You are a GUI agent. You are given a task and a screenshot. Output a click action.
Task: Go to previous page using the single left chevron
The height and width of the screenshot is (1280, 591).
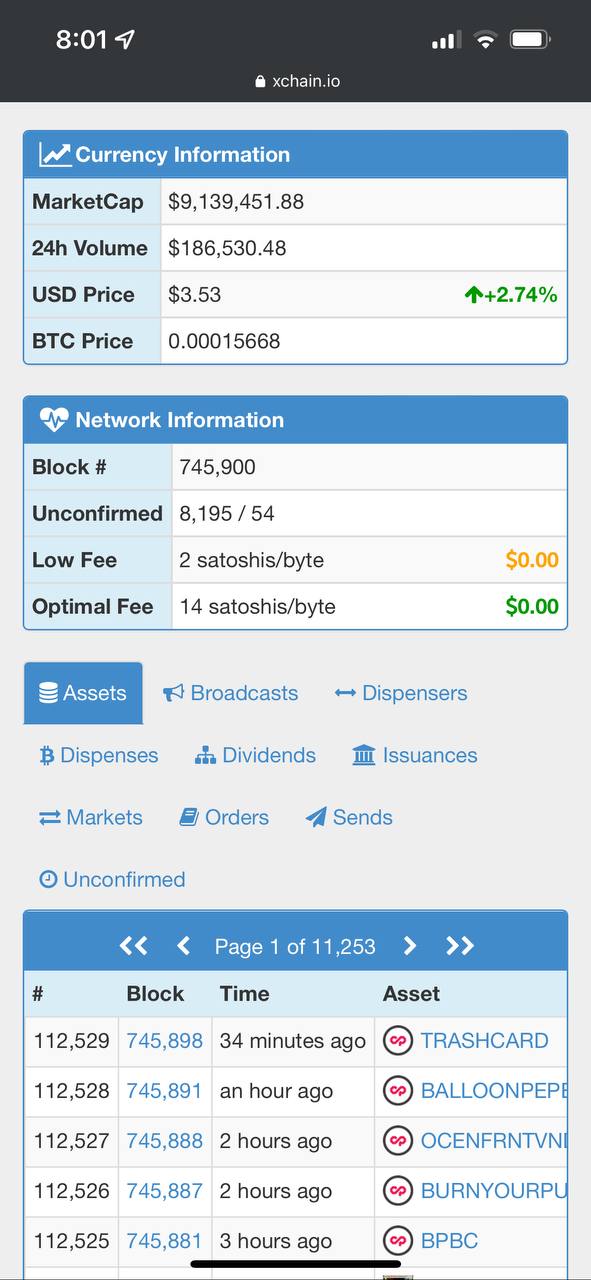(183, 946)
